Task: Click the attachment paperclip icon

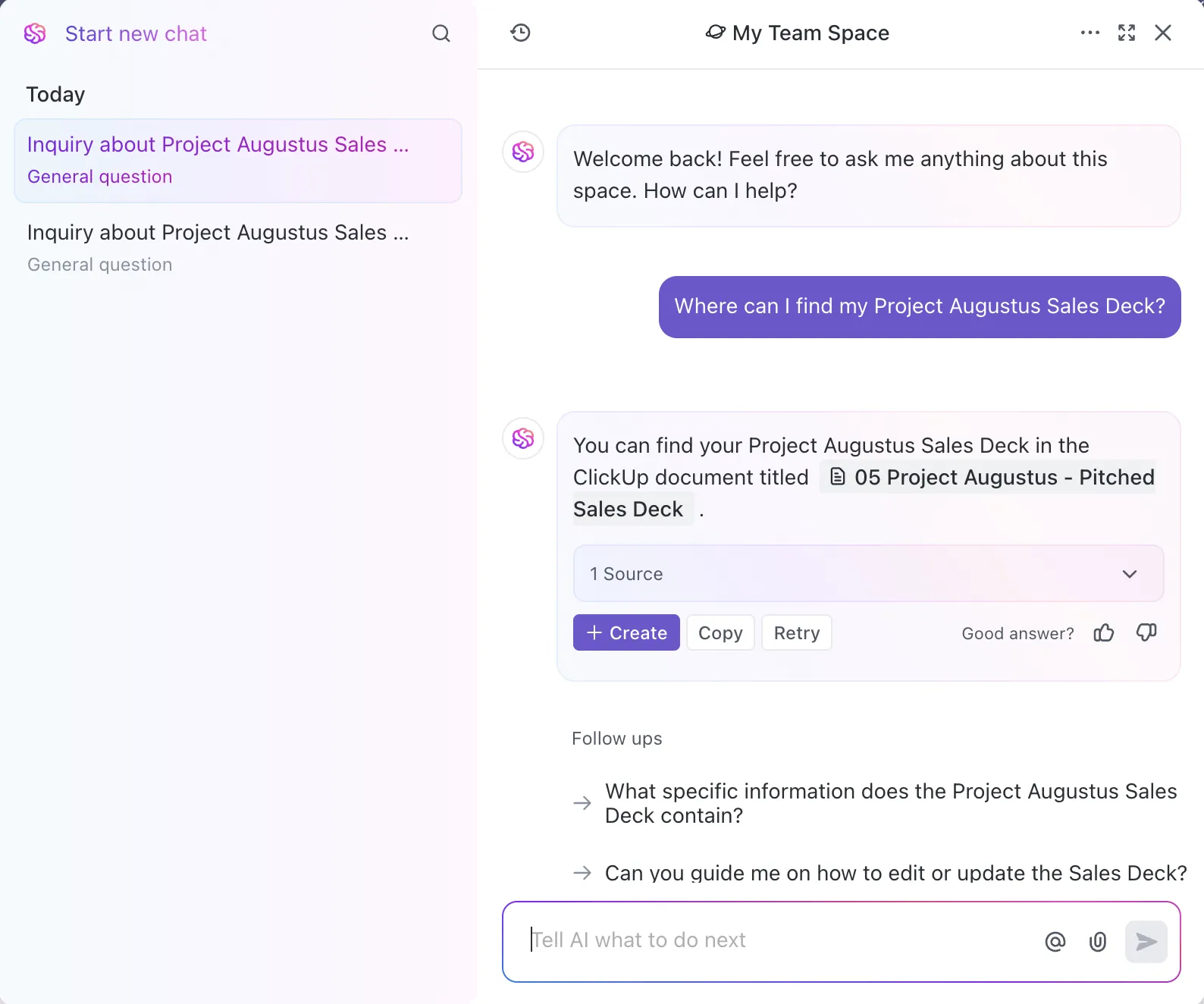Action: pos(1098,941)
